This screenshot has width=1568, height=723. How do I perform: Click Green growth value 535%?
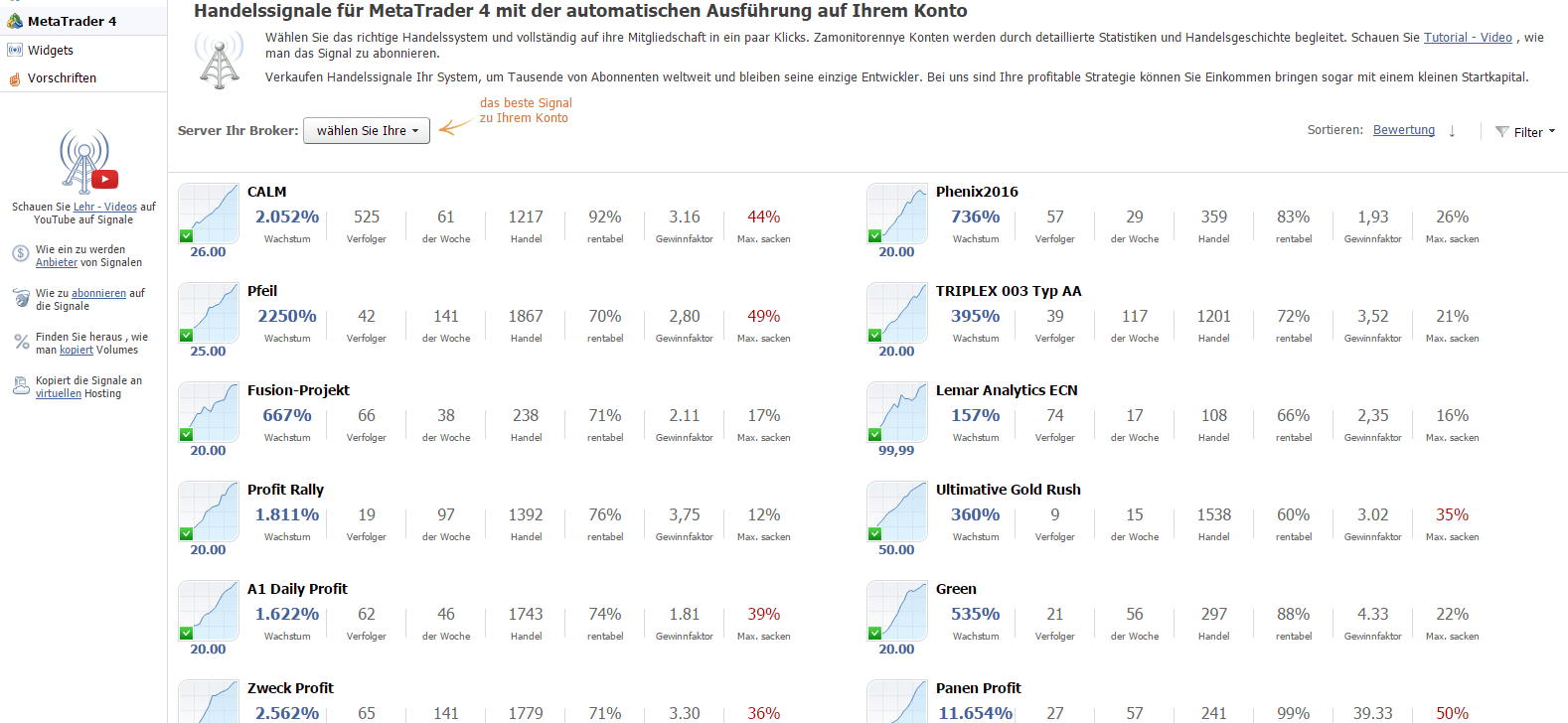pyautogui.click(x=976, y=614)
